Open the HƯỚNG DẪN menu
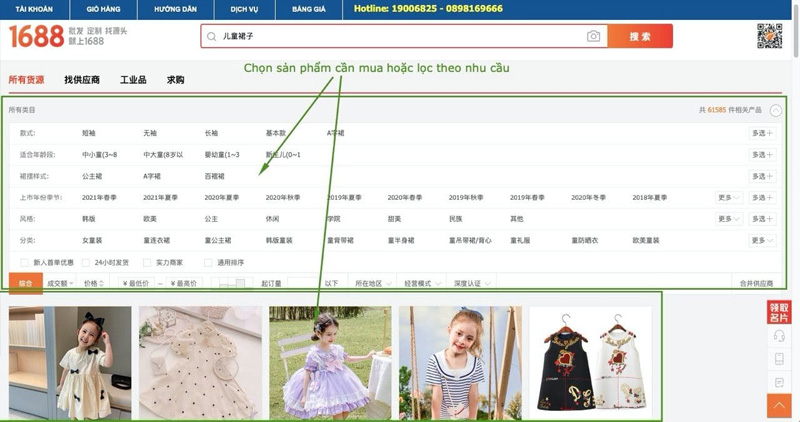This screenshot has height=422, width=800. [176, 9]
